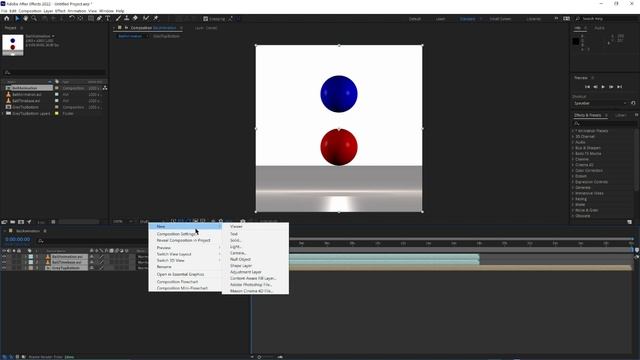
Task: Select the Roto Brush tool
Action: pyautogui.click(x=146, y=18)
